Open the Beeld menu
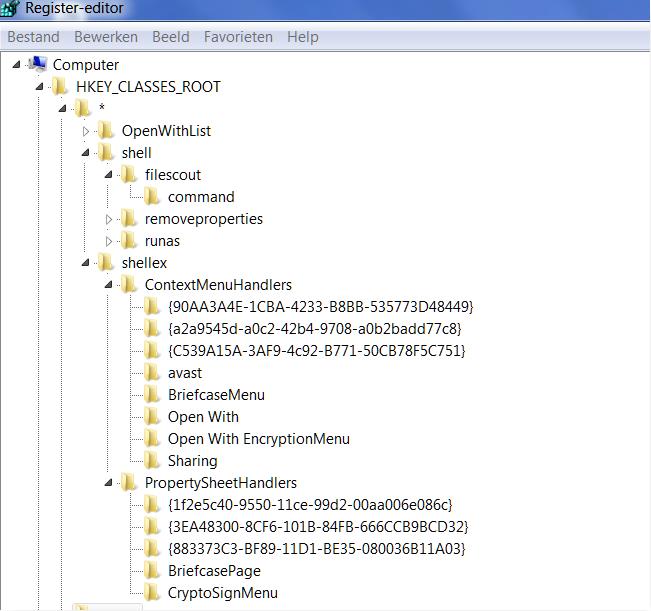651x611 pixels. coord(171,37)
